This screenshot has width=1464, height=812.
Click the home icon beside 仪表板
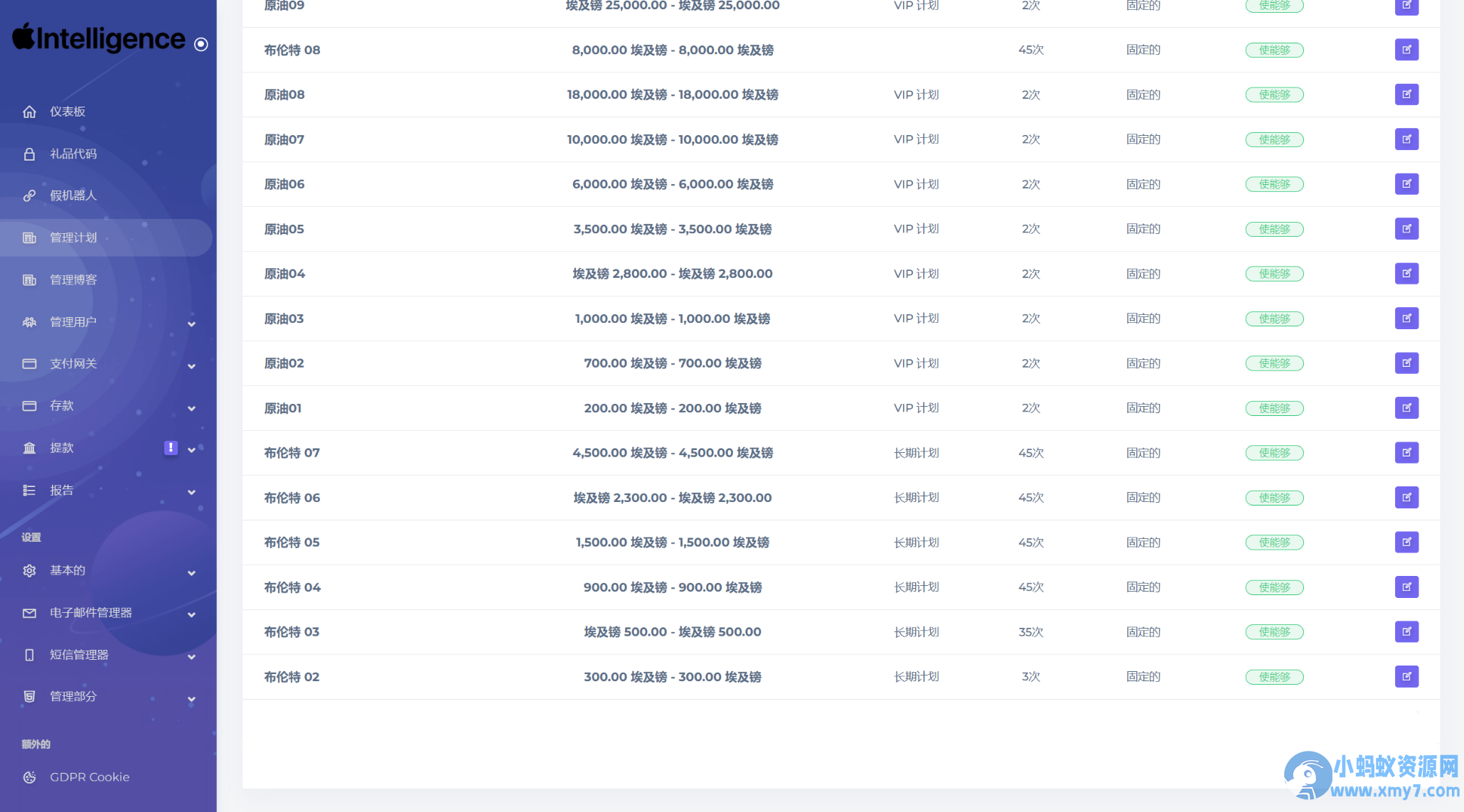coord(29,112)
